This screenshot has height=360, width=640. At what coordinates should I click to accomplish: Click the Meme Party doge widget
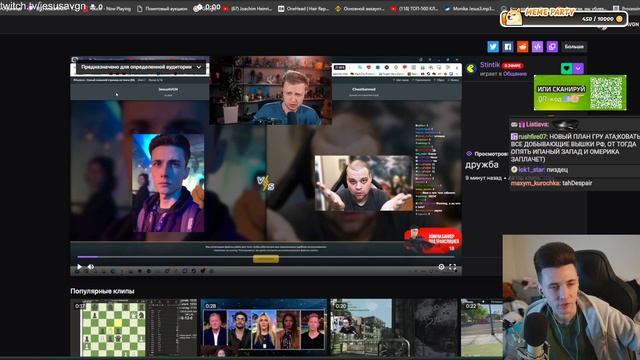(x=564, y=17)
